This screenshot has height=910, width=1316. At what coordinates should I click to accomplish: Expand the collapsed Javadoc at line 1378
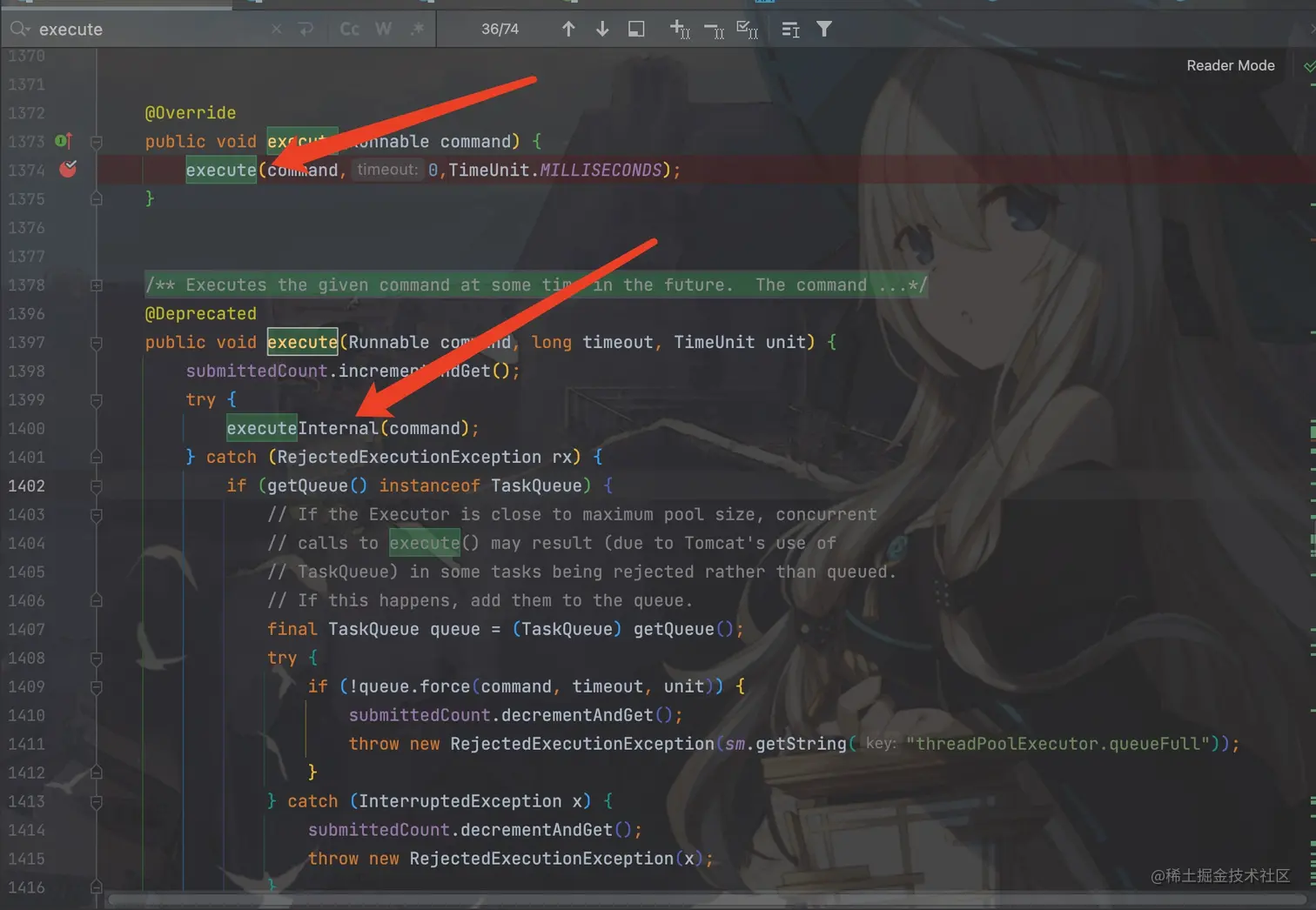97,285
